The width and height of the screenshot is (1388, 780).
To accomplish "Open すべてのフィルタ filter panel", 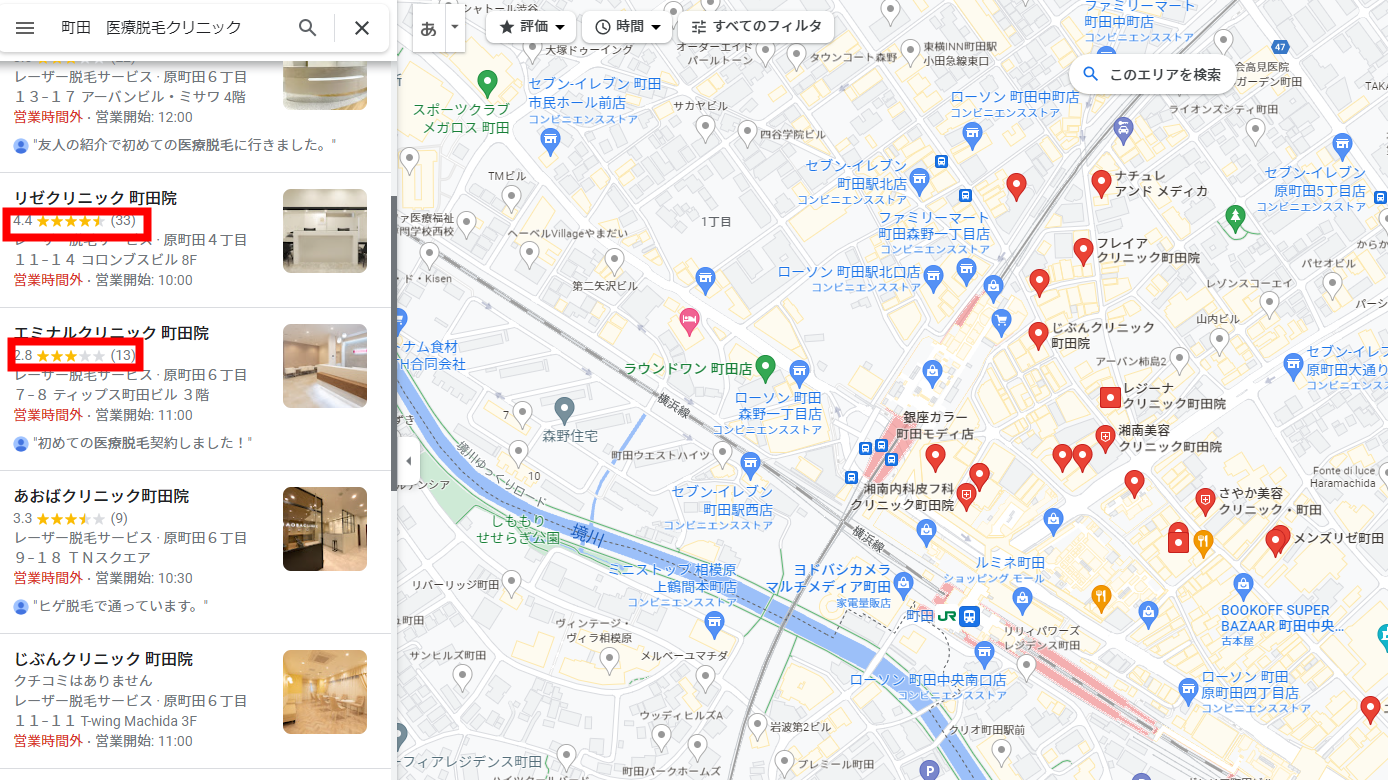I will pyautogui.click(x=756, y=27).
